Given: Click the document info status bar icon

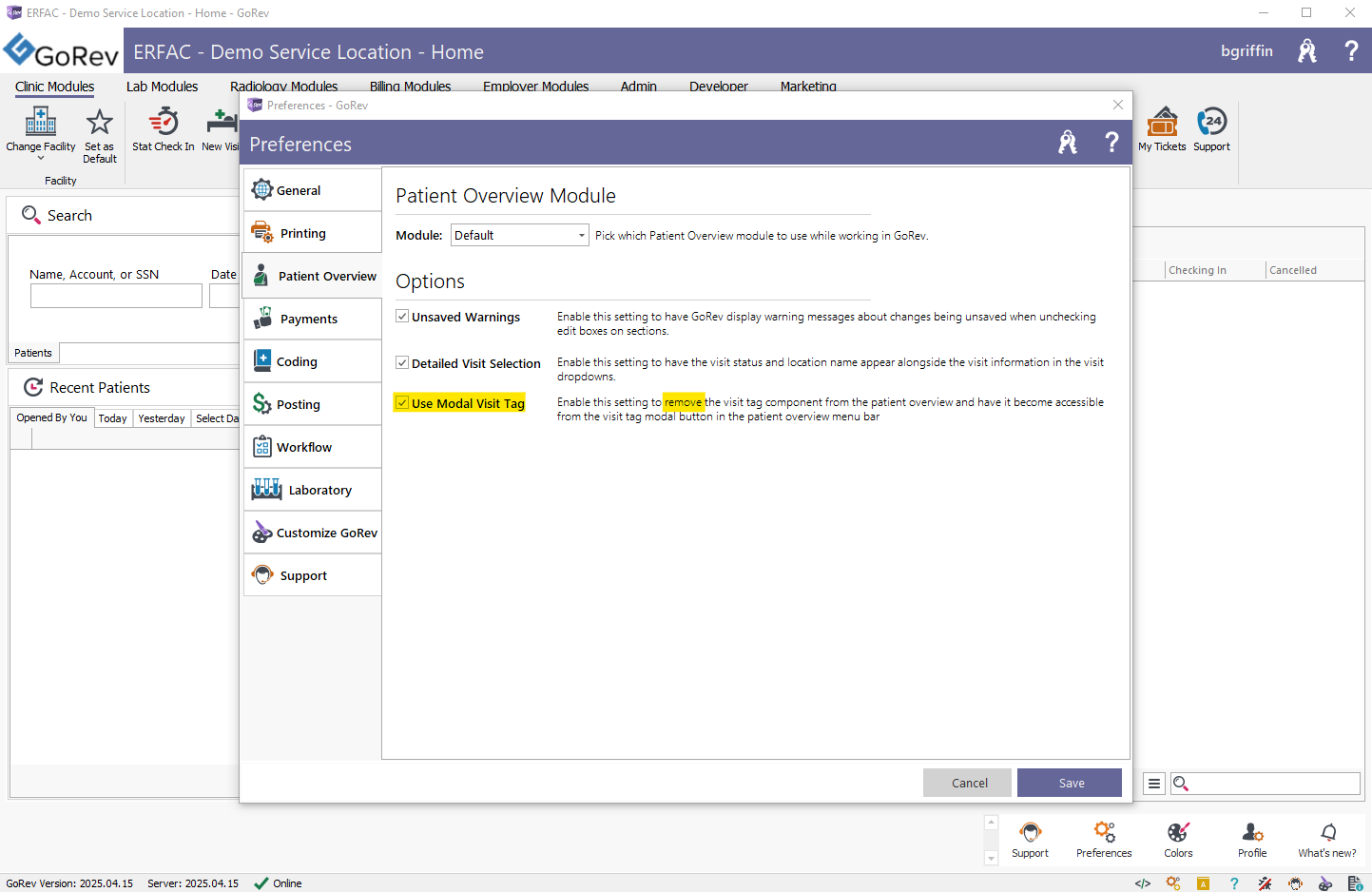Looking at the screenshot, I should point(1356,883).
